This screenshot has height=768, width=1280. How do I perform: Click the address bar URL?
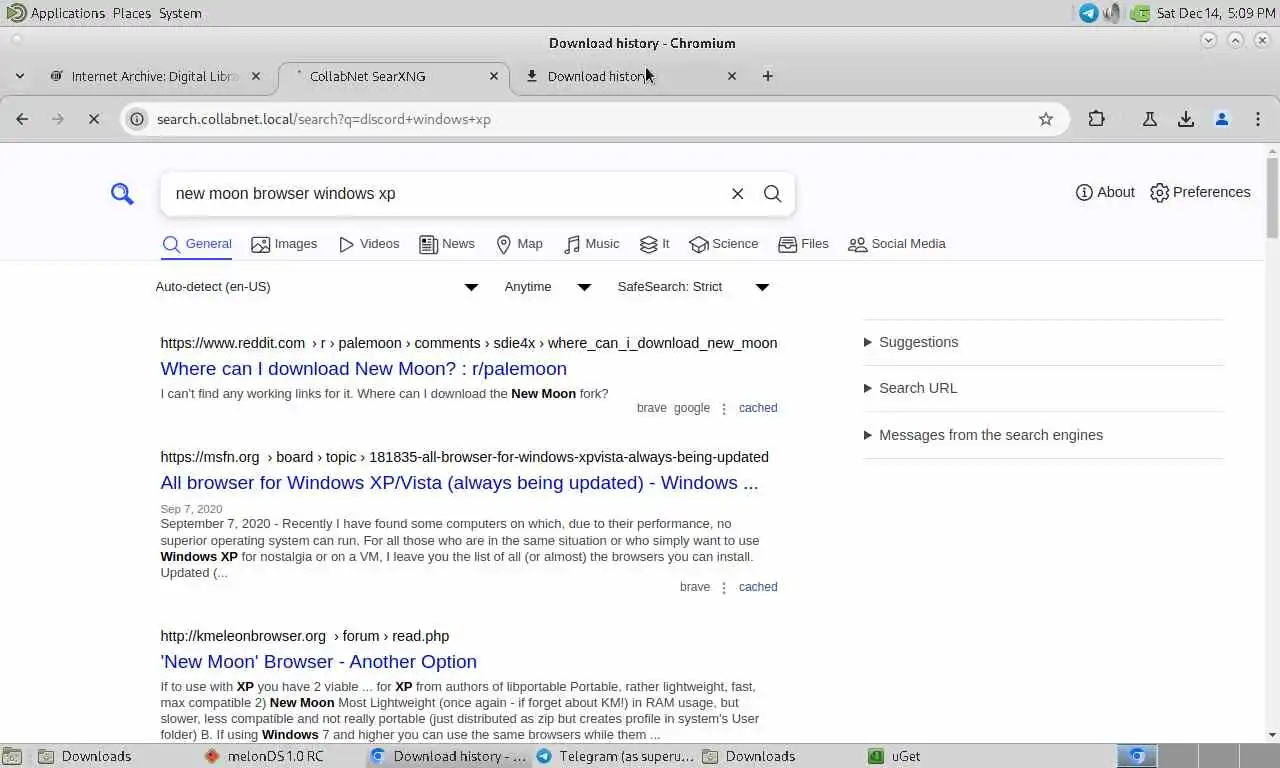[x=324, y=119]
